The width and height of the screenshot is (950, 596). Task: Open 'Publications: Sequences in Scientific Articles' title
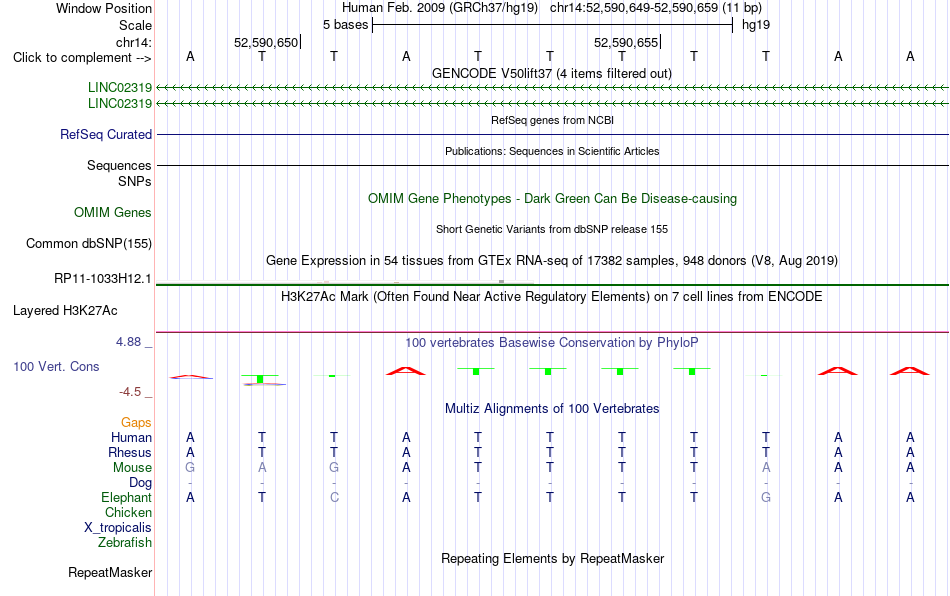tap(552, 151)
